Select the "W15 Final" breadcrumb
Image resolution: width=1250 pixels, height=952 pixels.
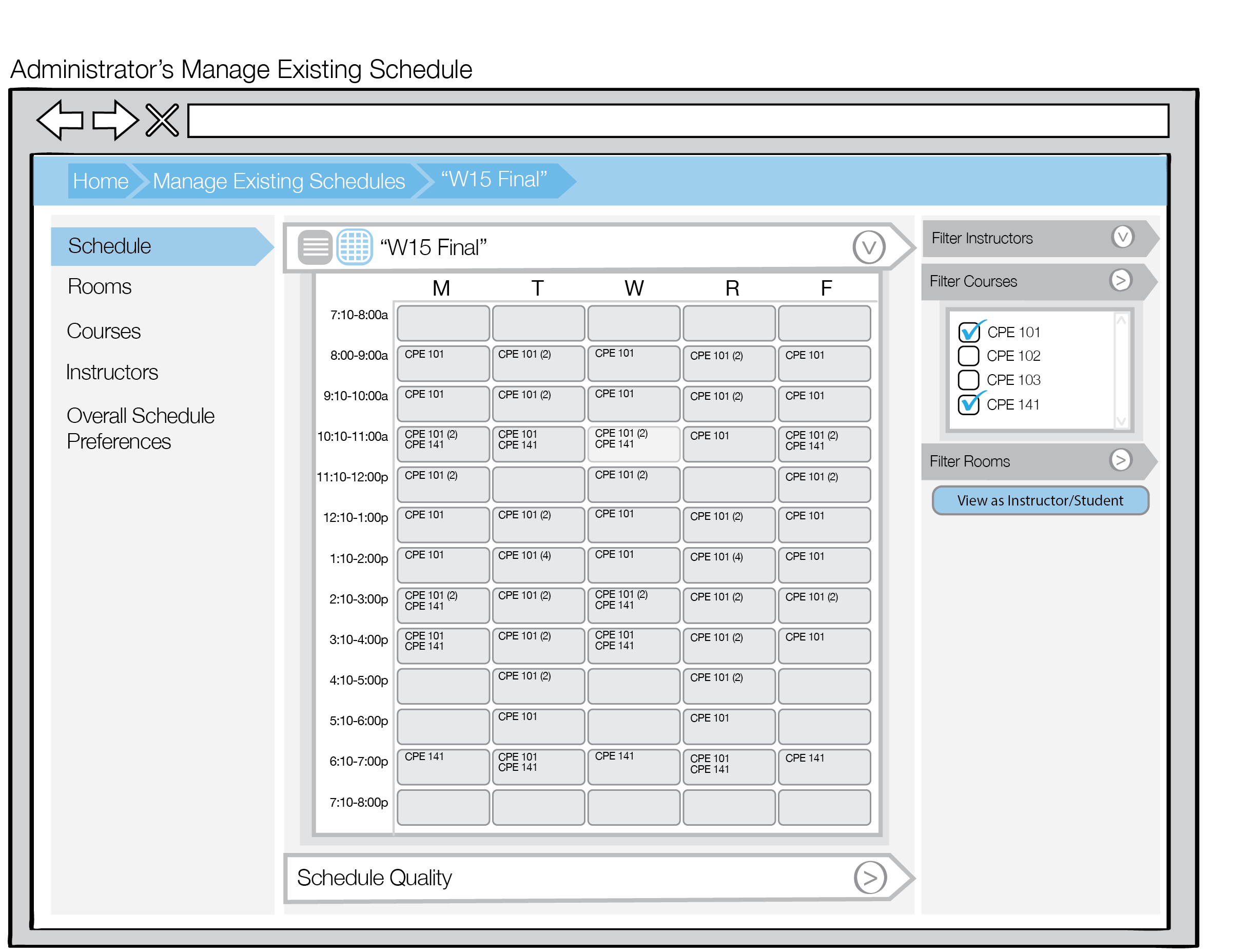coord(494,180)
